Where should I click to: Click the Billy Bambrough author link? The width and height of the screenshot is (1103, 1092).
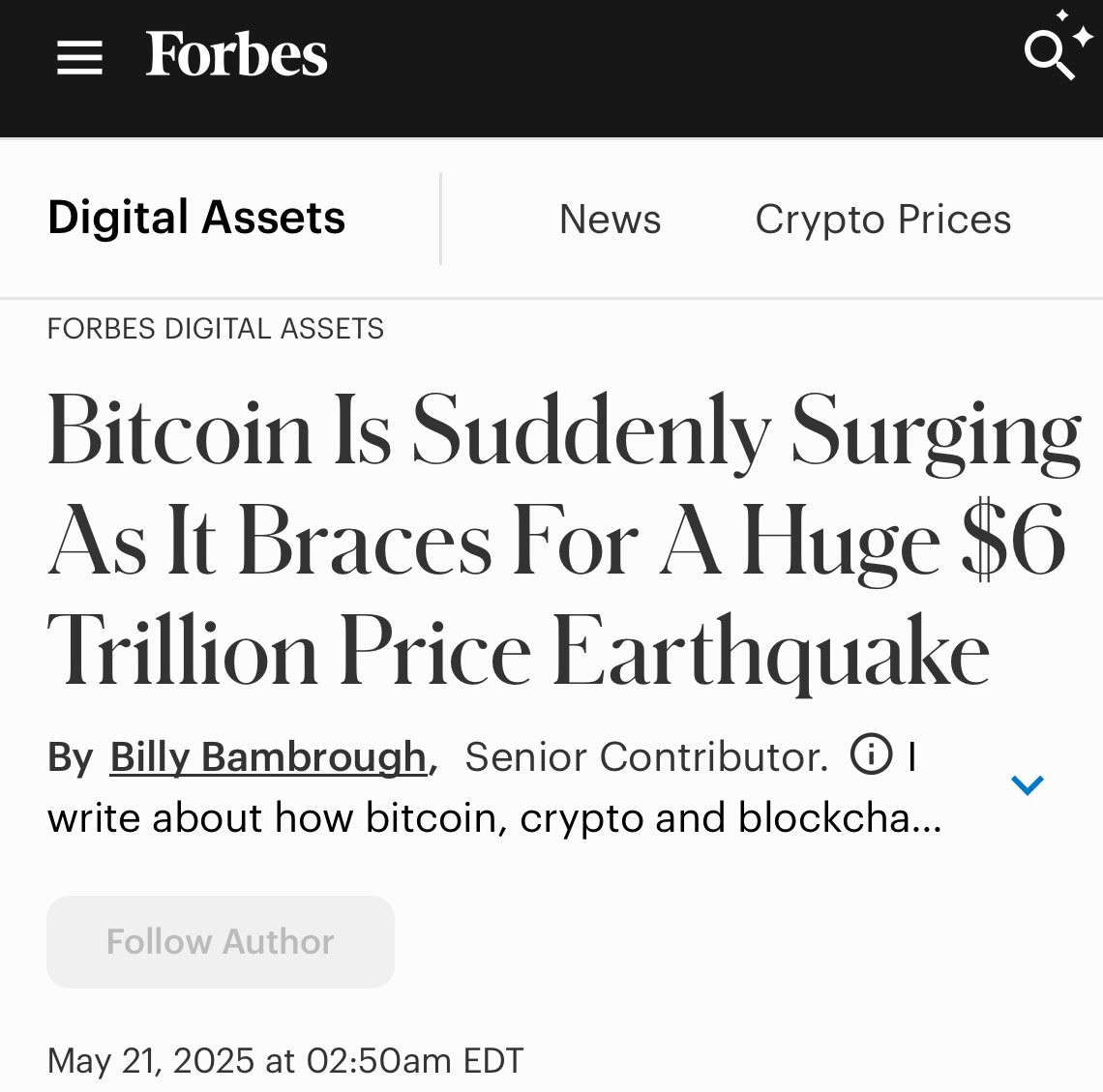(268, 756)
